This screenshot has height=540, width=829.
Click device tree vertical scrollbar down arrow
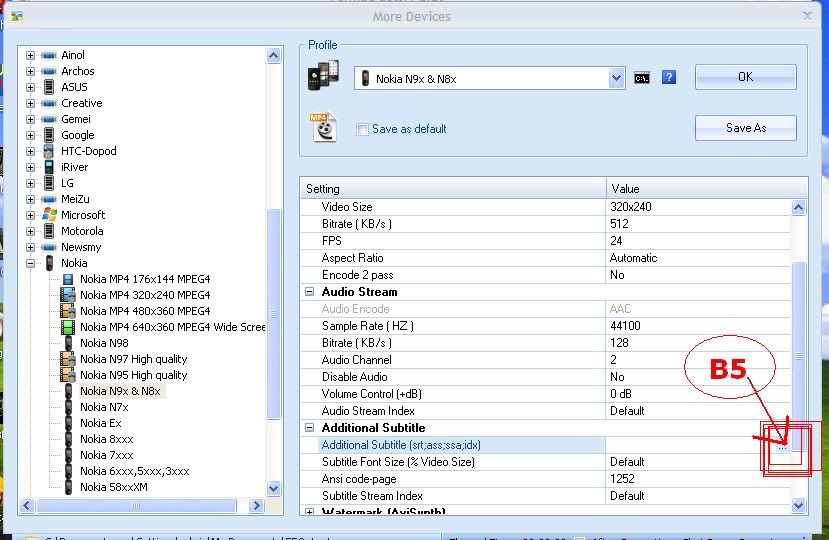click(273, 488)
